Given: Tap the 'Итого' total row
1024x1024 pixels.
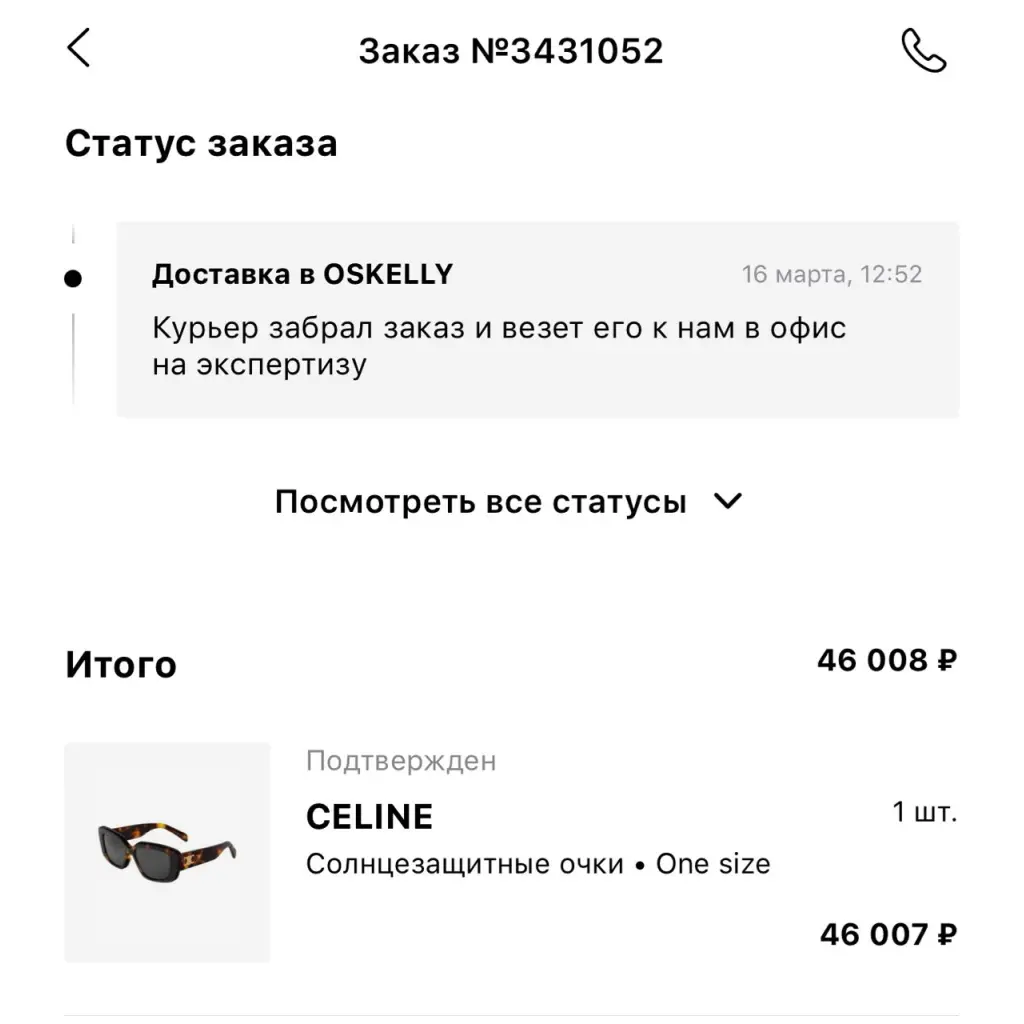Looking at the screenshot, I should [511, 663].
